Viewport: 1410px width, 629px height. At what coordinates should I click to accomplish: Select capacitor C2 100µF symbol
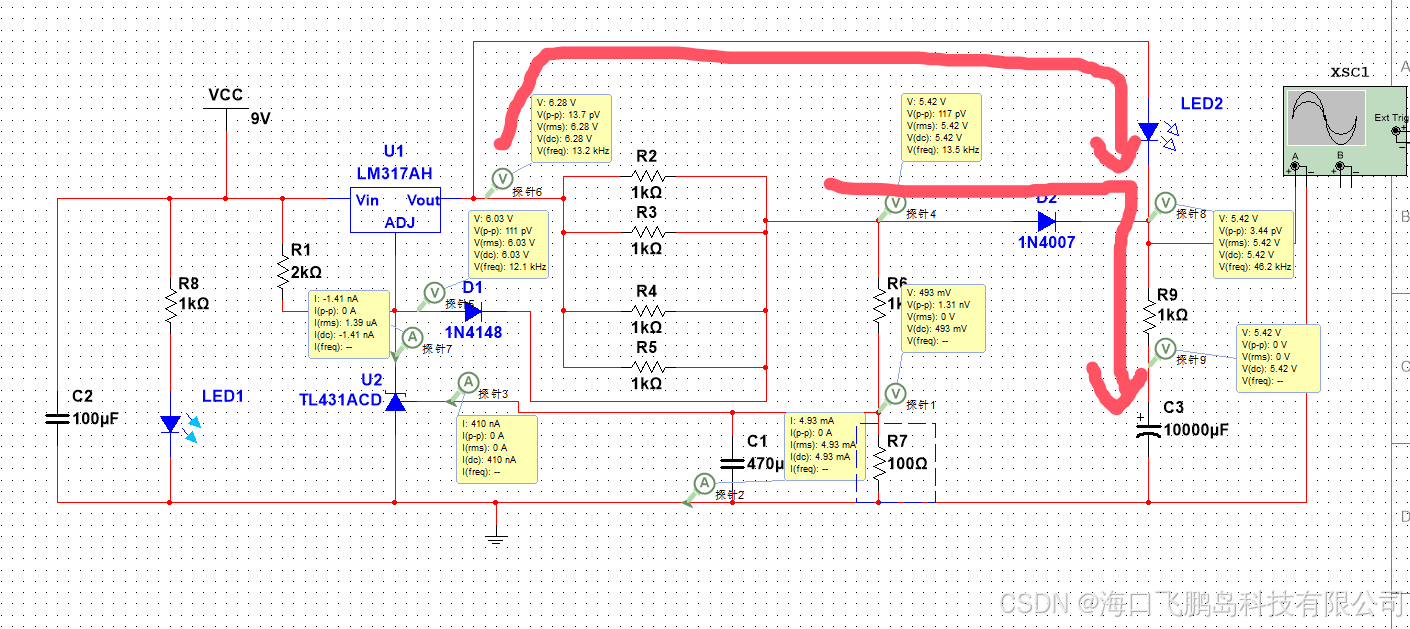(x=58, y=418)
